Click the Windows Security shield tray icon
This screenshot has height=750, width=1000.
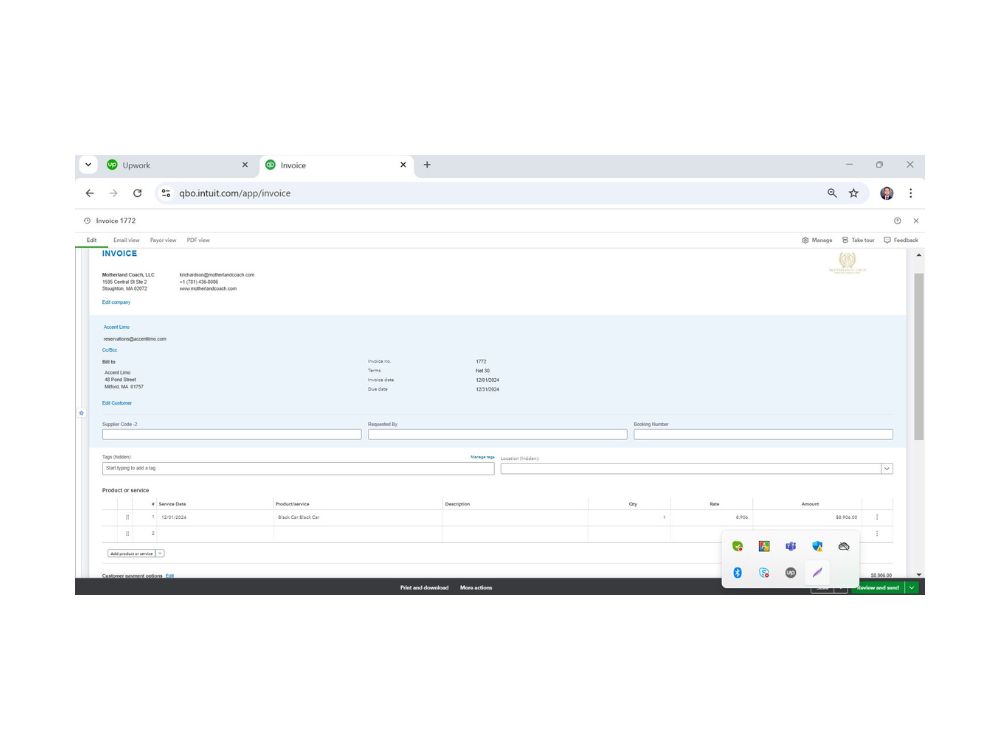[818, 547]
